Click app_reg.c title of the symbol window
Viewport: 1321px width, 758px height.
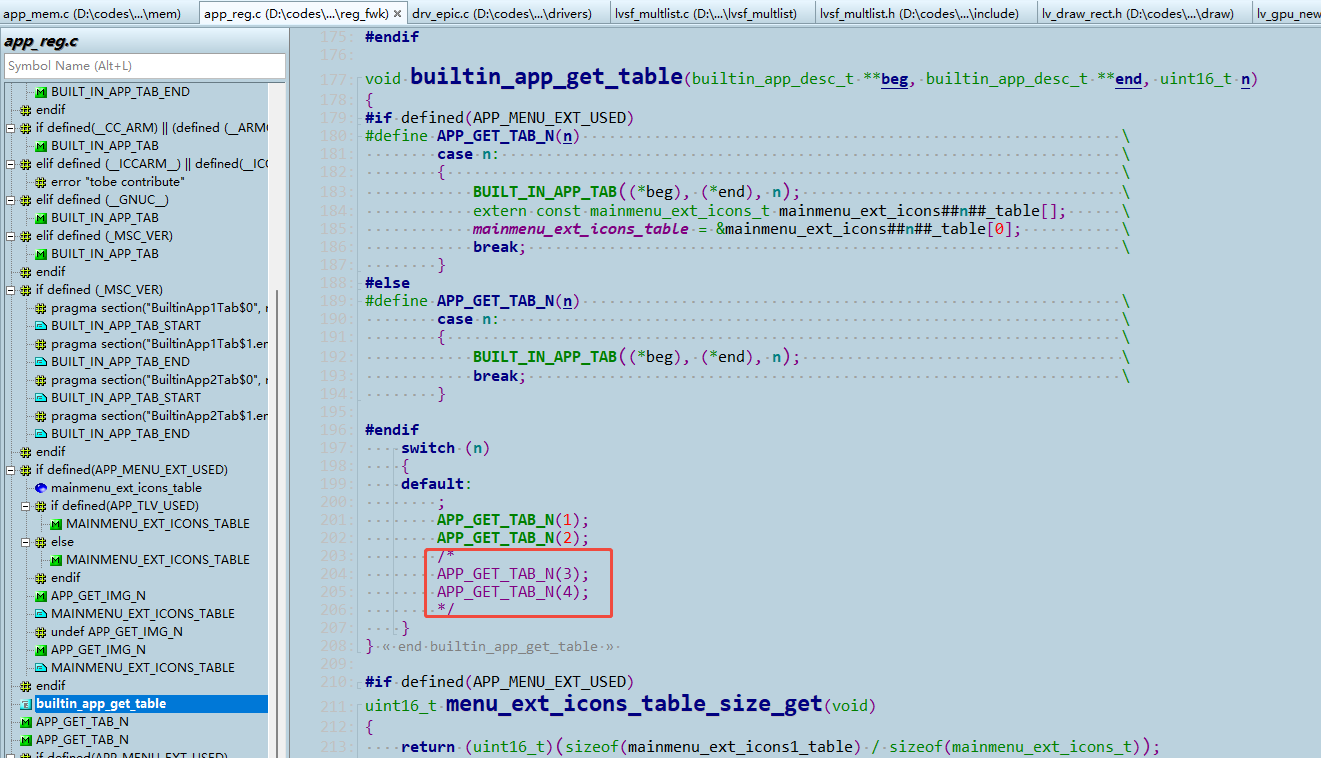pyautogui.click(x=41, y=41)
